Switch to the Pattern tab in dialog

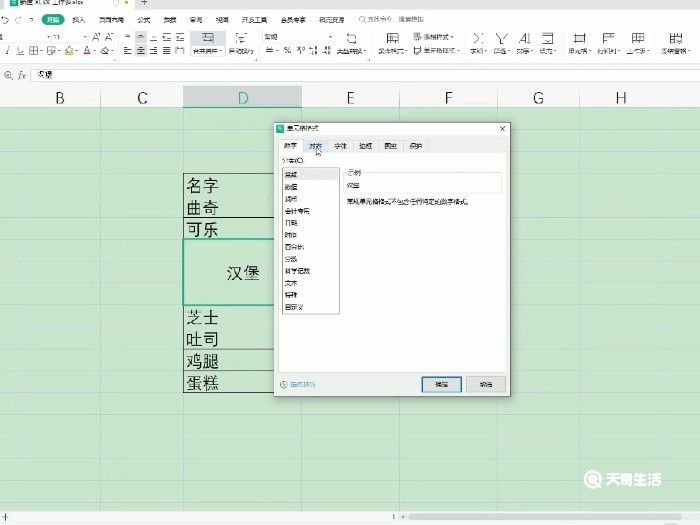pyautogui.click(x=391, y=146)
